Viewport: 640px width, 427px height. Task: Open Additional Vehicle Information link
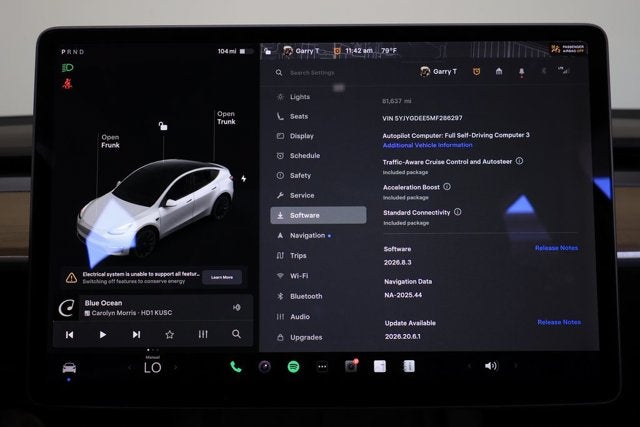point(427,145)
